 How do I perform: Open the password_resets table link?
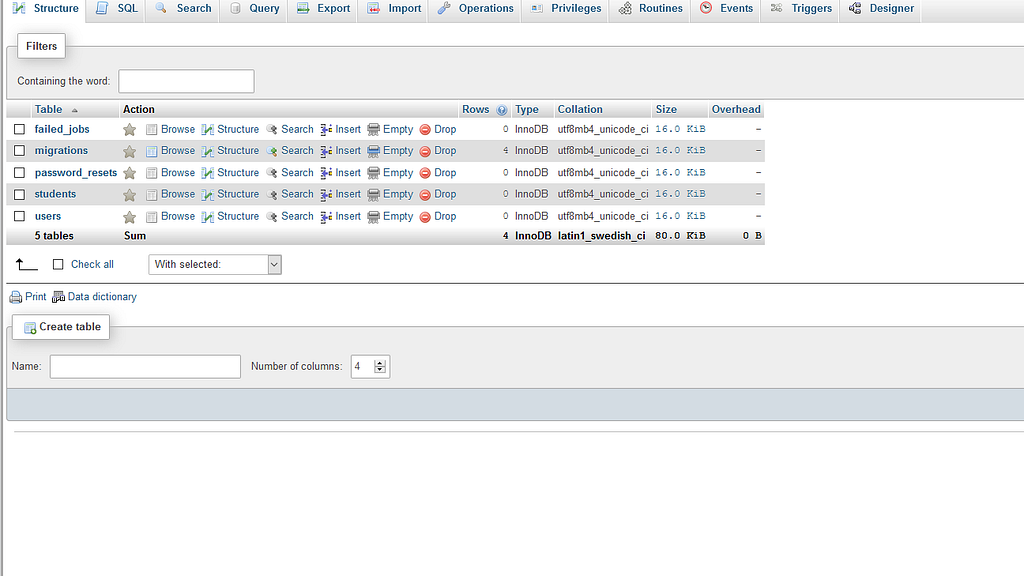pyautogui.click(x=76, y=173)
